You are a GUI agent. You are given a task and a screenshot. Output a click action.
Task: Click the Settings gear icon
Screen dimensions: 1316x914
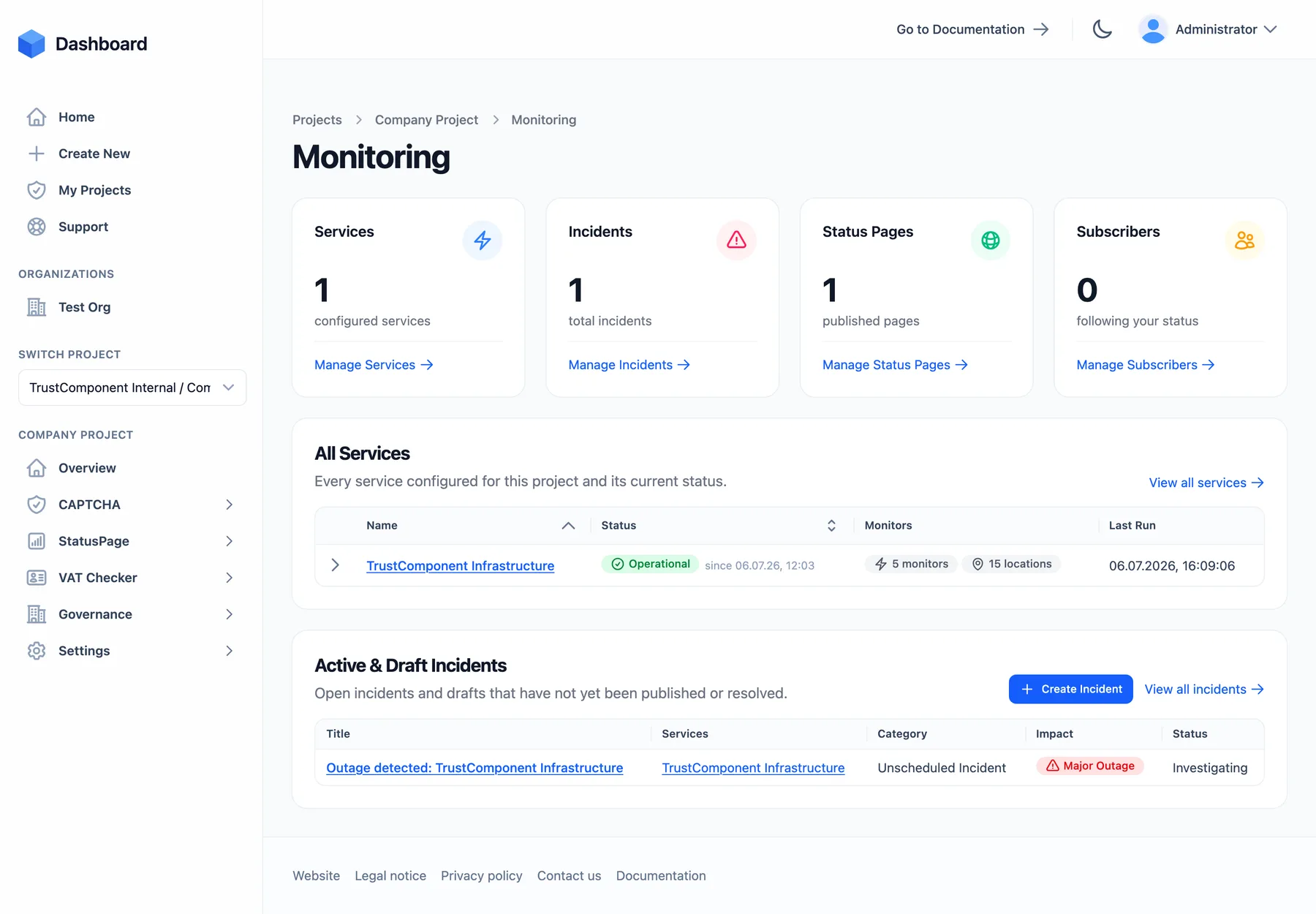37,651
